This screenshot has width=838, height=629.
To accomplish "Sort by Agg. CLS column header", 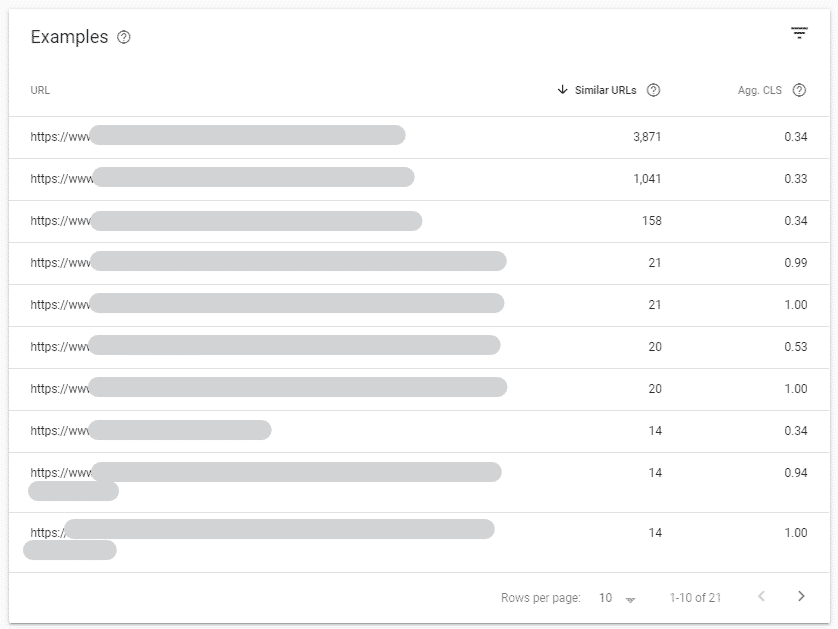I will tap(759, 90).
